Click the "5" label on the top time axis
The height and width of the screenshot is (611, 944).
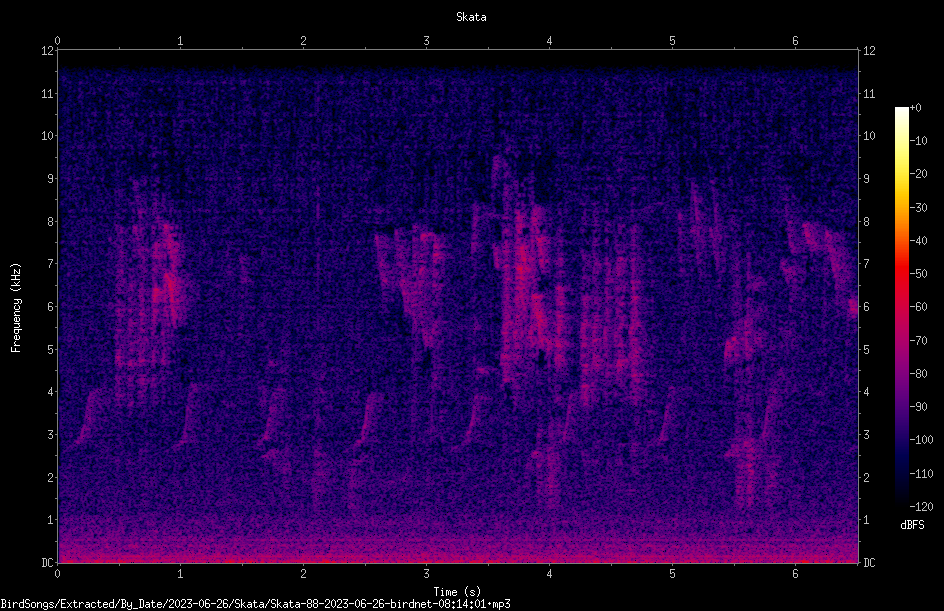(672, 41)
